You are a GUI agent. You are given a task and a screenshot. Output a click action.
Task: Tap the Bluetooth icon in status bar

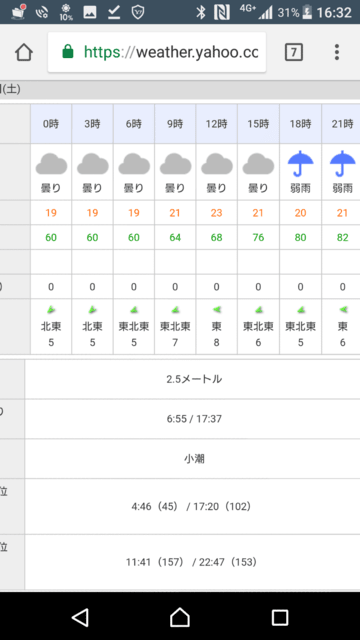tap(200, 12)
